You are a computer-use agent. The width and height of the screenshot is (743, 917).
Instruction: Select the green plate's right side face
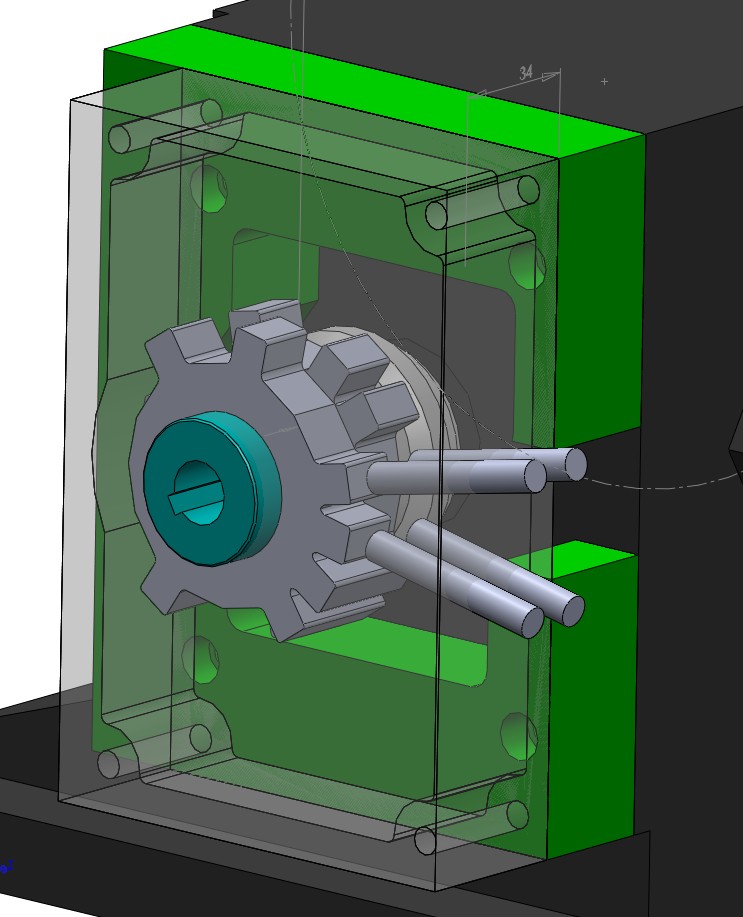coord(600,300)
